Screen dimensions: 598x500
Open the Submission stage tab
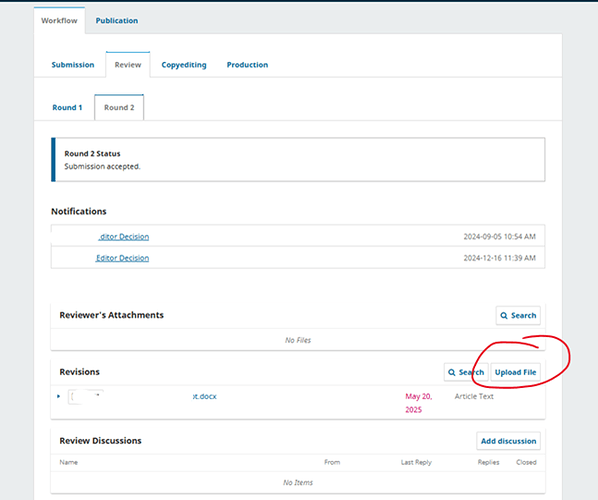(73, 65)
